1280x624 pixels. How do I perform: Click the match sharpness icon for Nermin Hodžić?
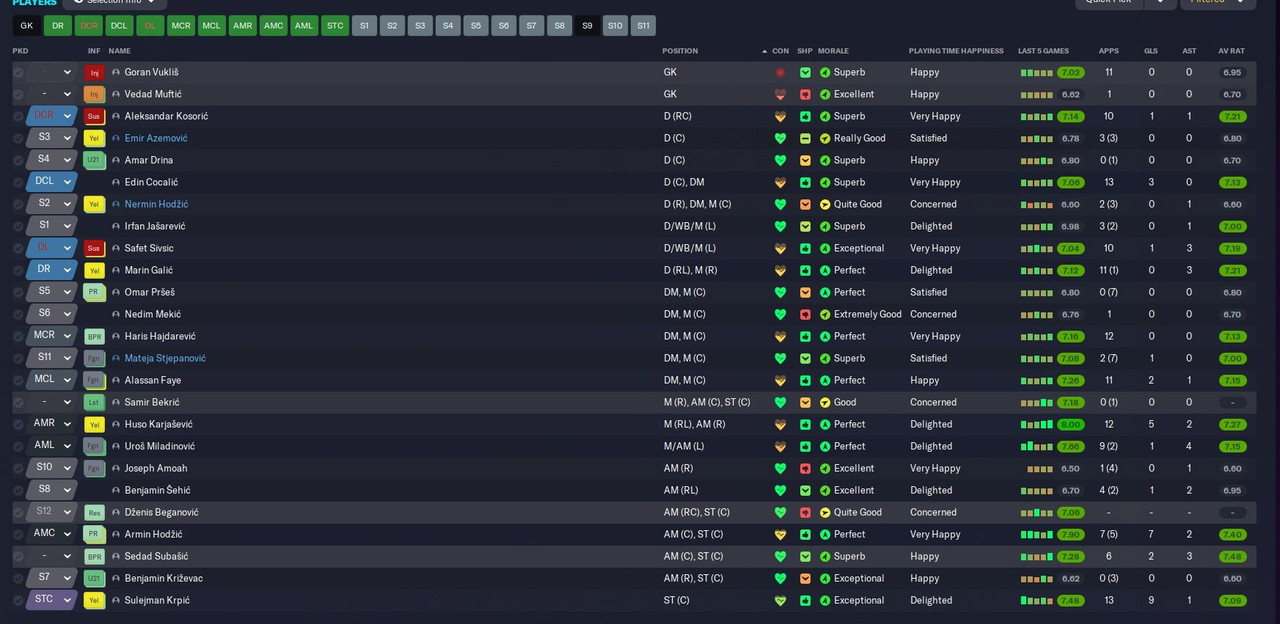pos(805,204)
